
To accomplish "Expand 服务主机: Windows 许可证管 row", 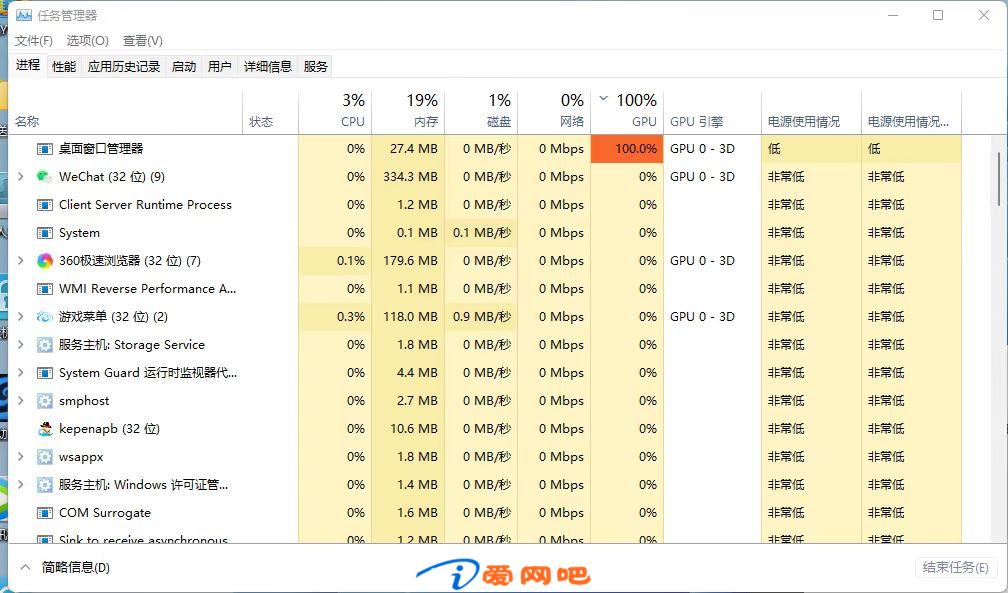I will 21,485.
